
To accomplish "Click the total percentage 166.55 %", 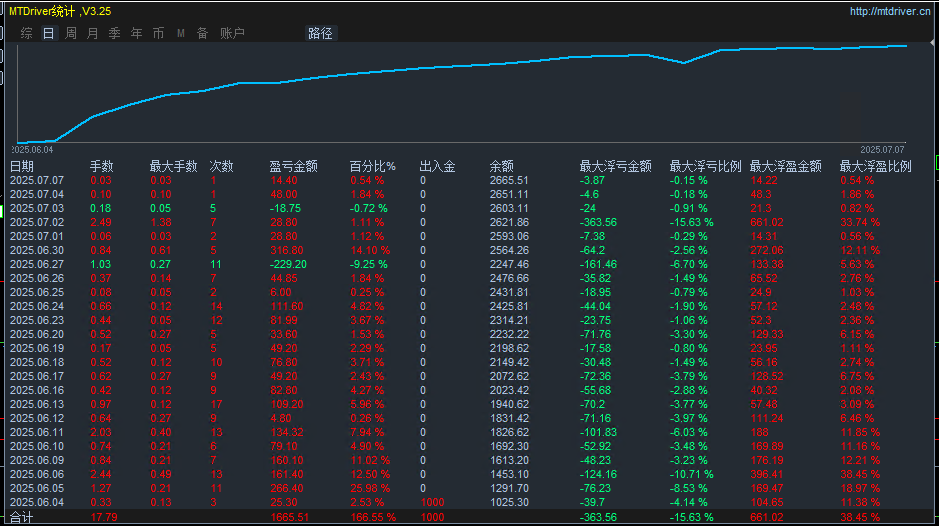I will 373,518.
